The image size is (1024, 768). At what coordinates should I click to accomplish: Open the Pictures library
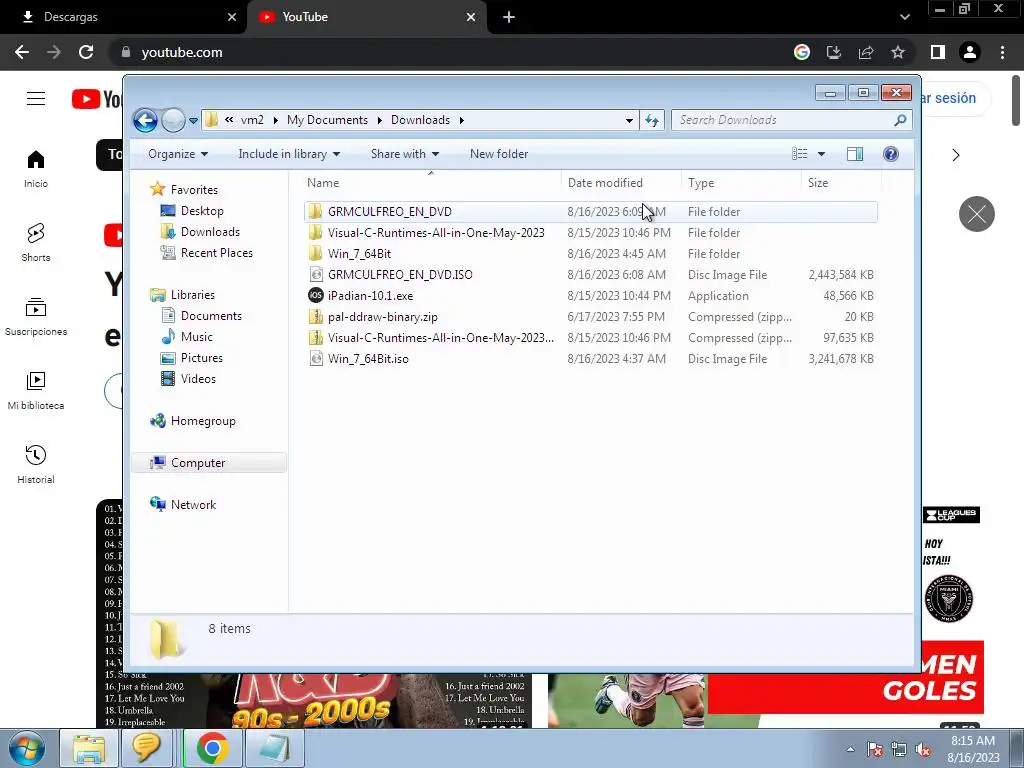tap(201, 358)
